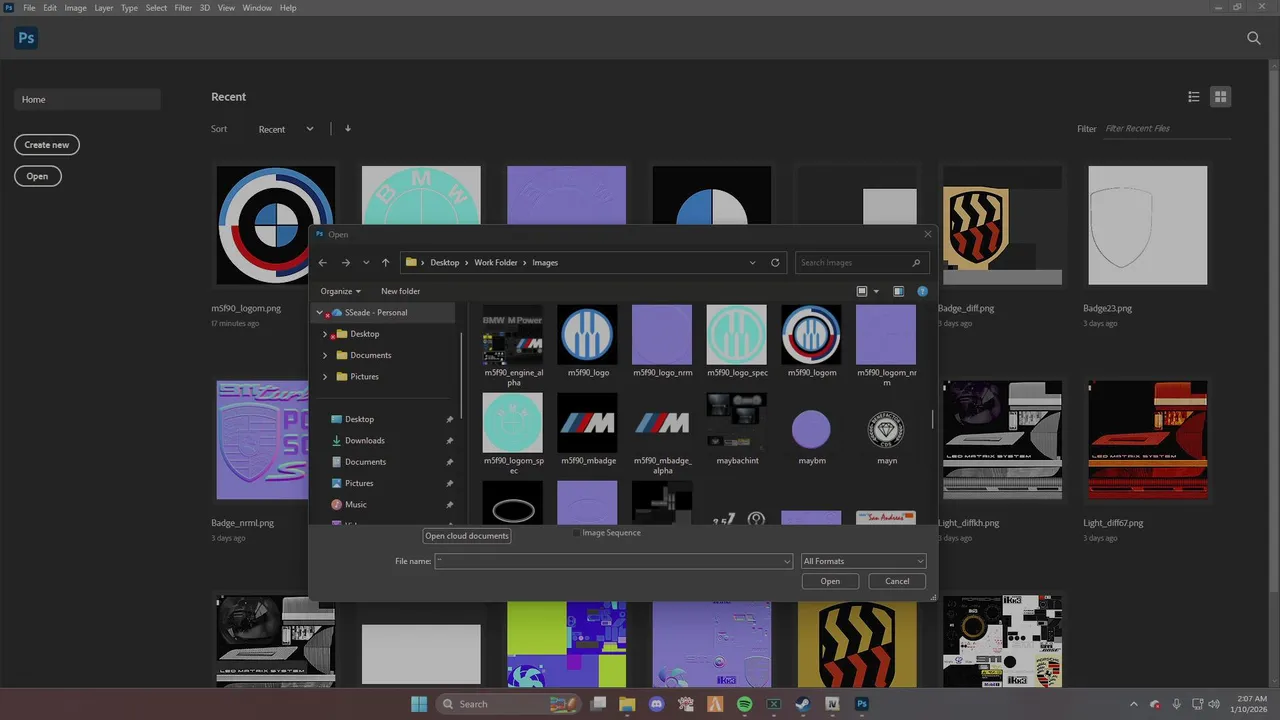The height and width of the screenshot is (720, 1280).
Task: Expand the address bar previous locations dropdown
Action: click(752, 262)
